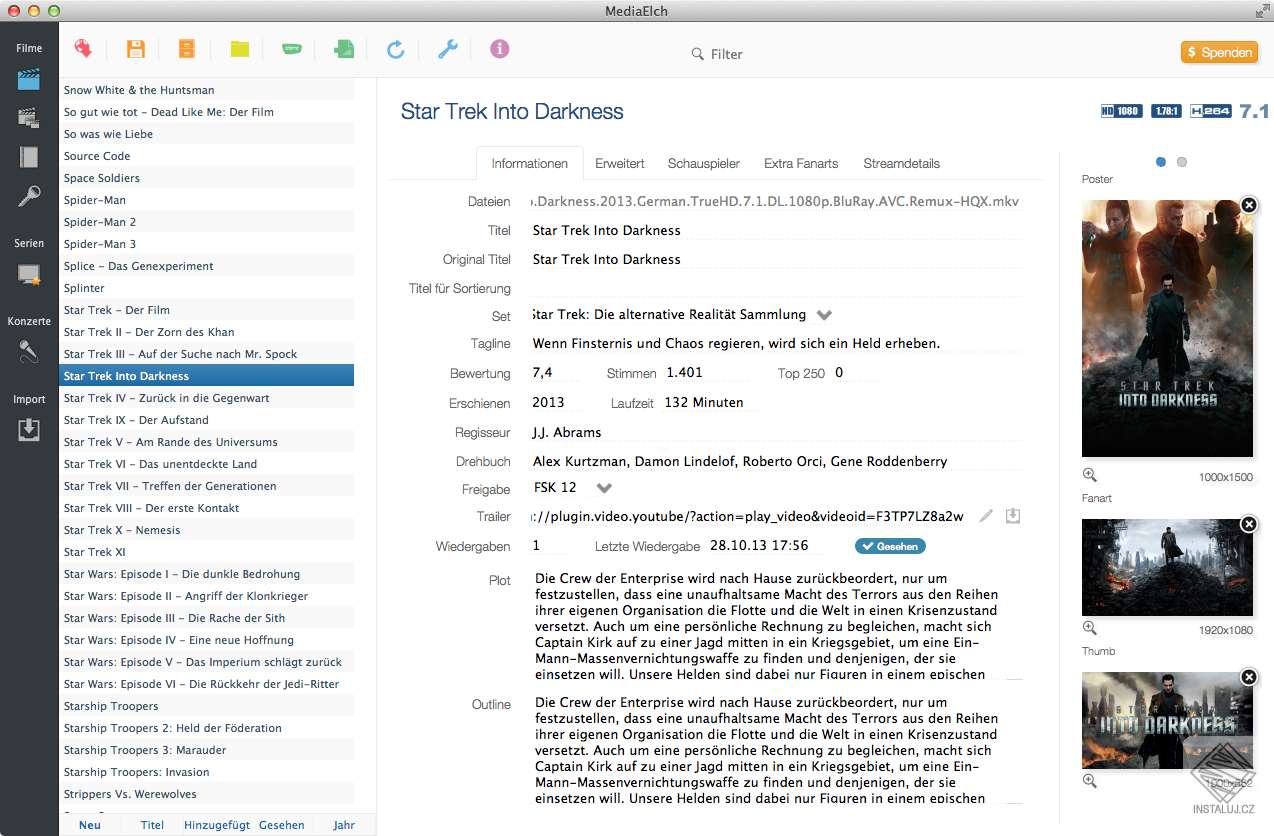Open the Serien TV monitor icon
Viewport: 1274px width, 836px height.
click(x=29, y=275)
